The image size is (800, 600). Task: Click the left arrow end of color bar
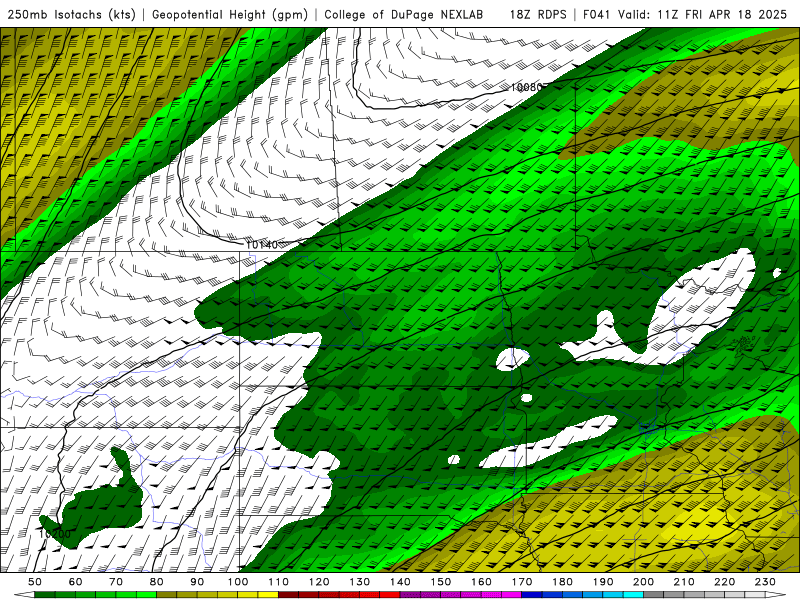pos(24,595)
